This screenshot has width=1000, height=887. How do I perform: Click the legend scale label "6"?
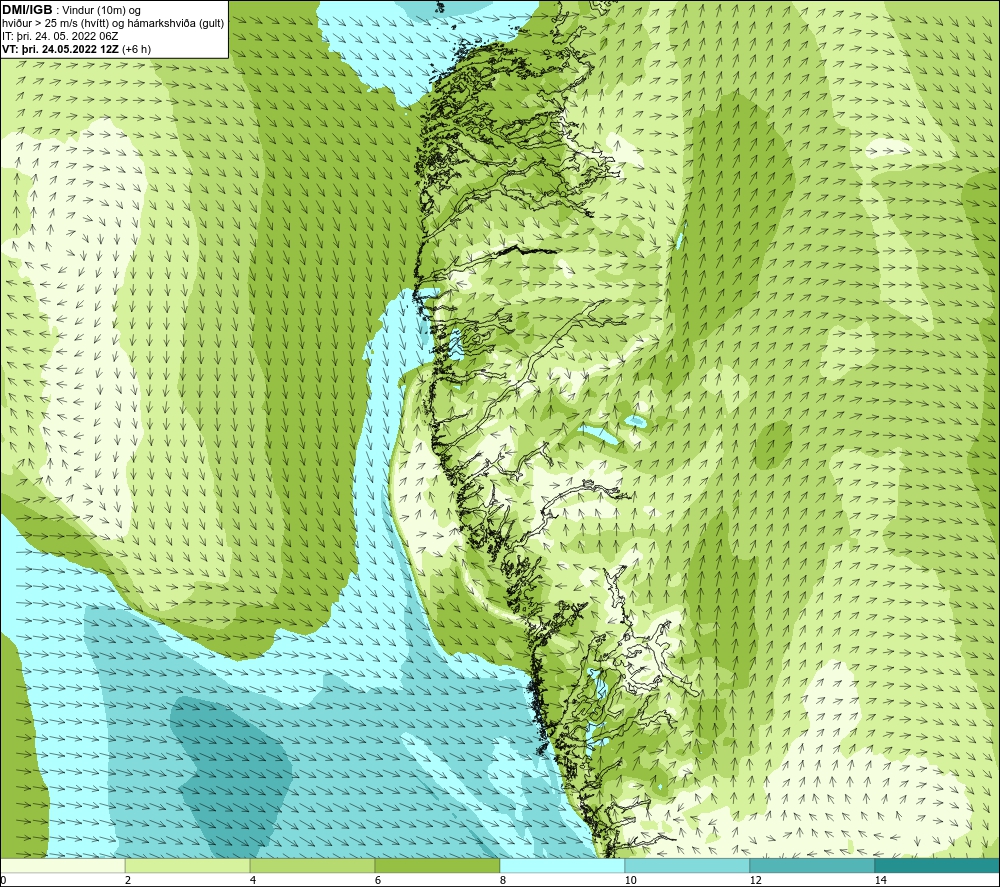pos(378,881)
